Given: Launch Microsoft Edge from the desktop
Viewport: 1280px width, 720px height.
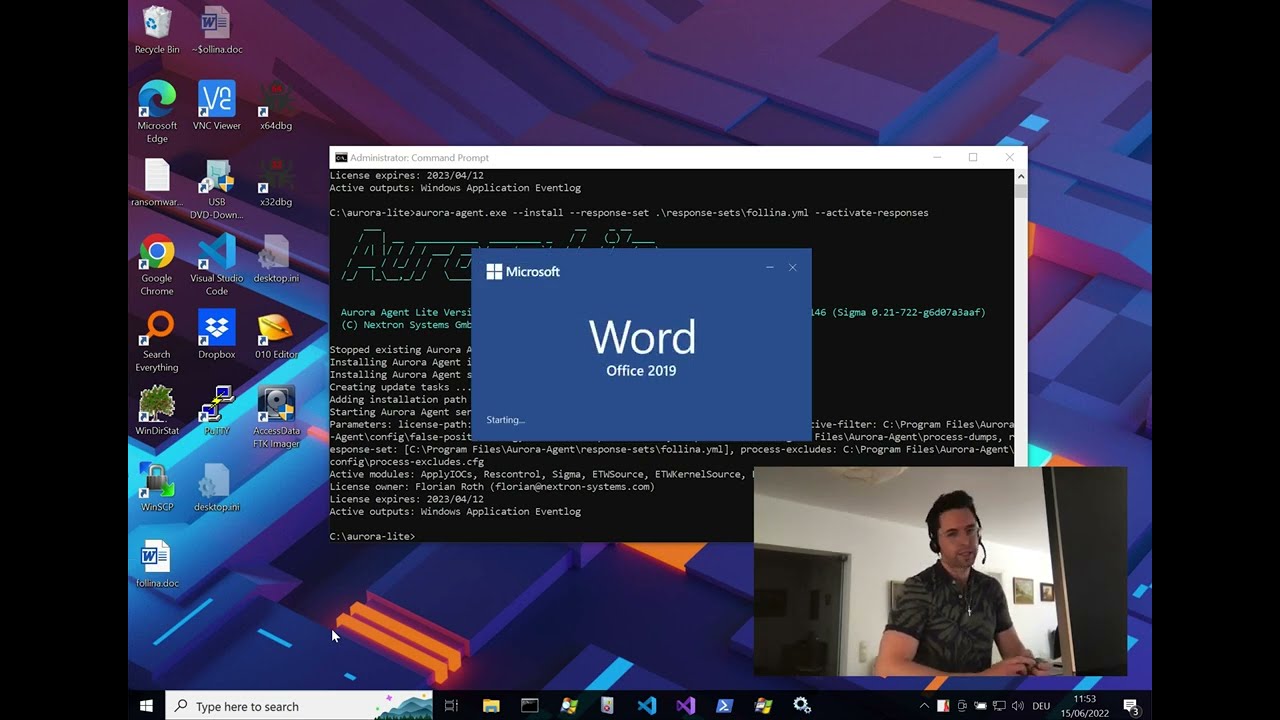Looking at the screenshot, I should click(157, 112).
